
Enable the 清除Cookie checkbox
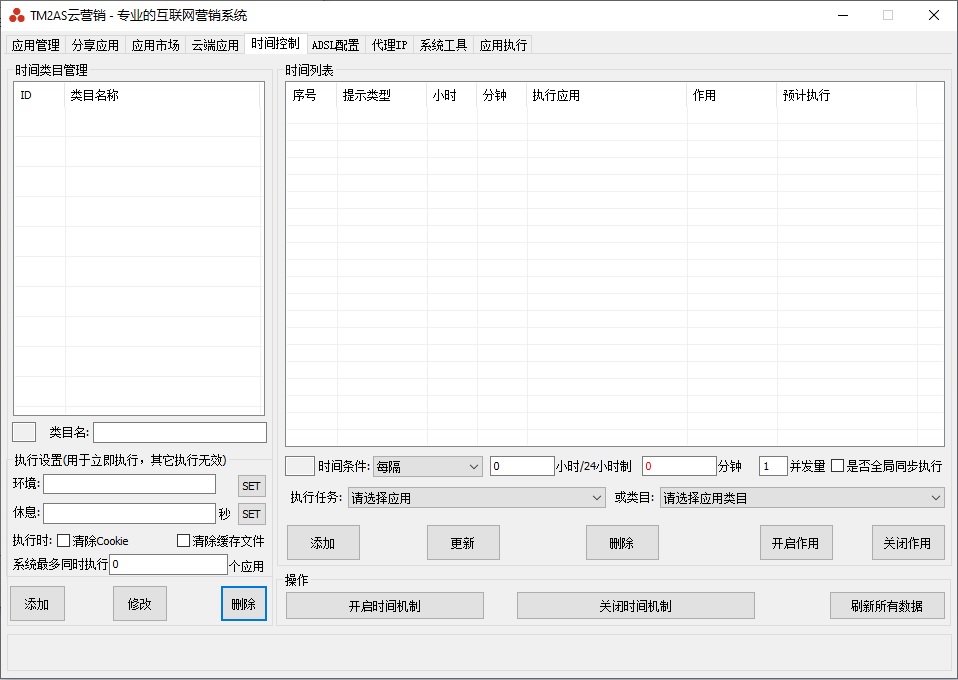pyautogui.click(x=64, y=541)
